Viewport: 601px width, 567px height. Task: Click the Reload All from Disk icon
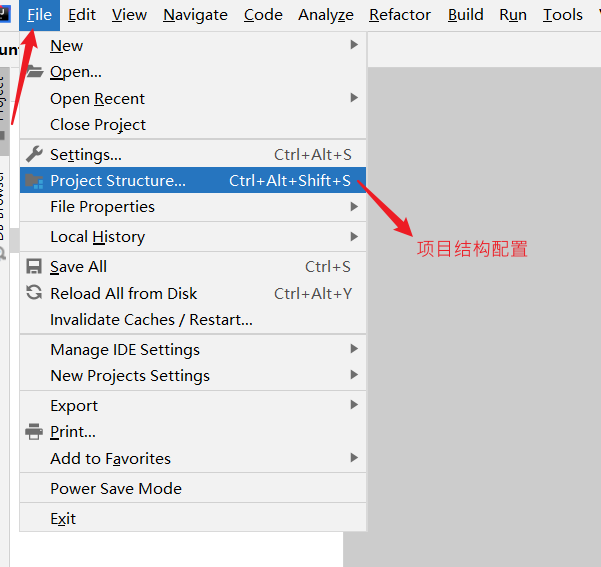click(x=34, y=293)
